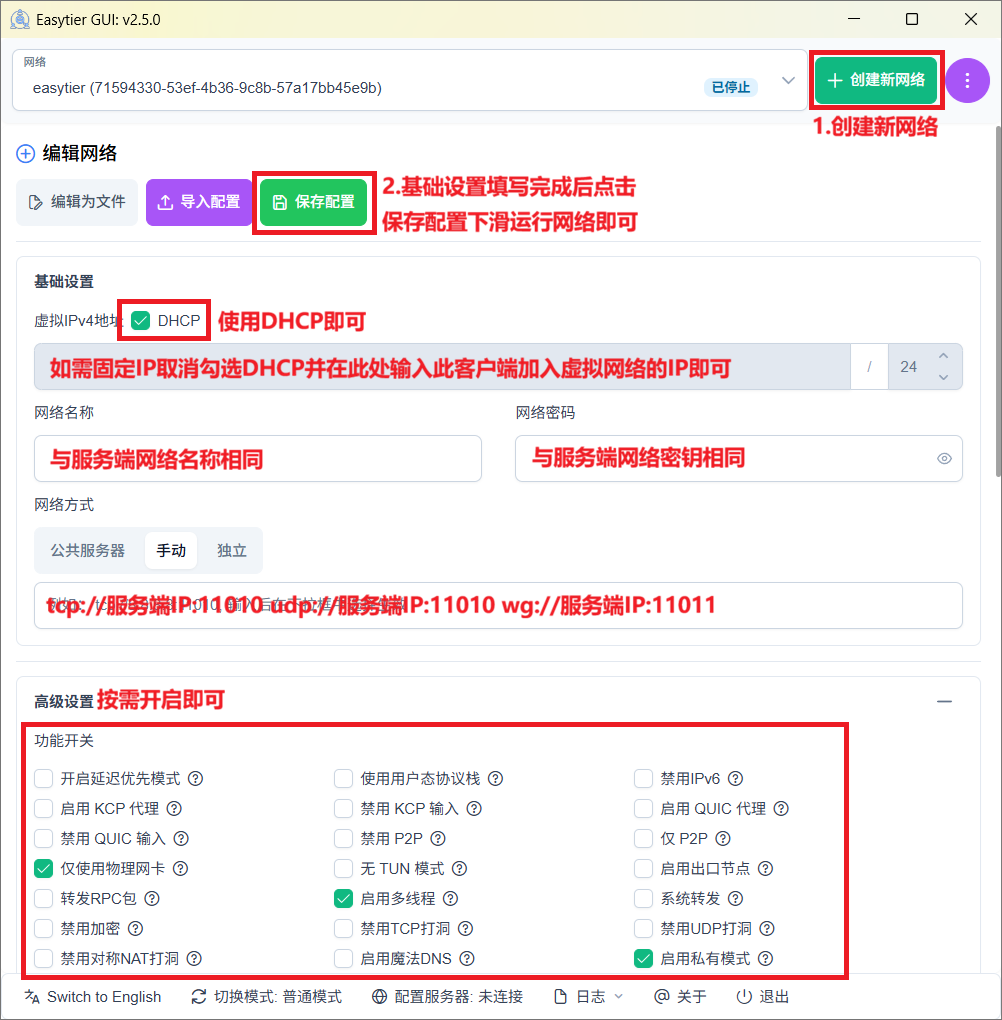Click the purple three-dot menu button
The width and height of the screenshot is (1002, 1020).
(967, 81)
